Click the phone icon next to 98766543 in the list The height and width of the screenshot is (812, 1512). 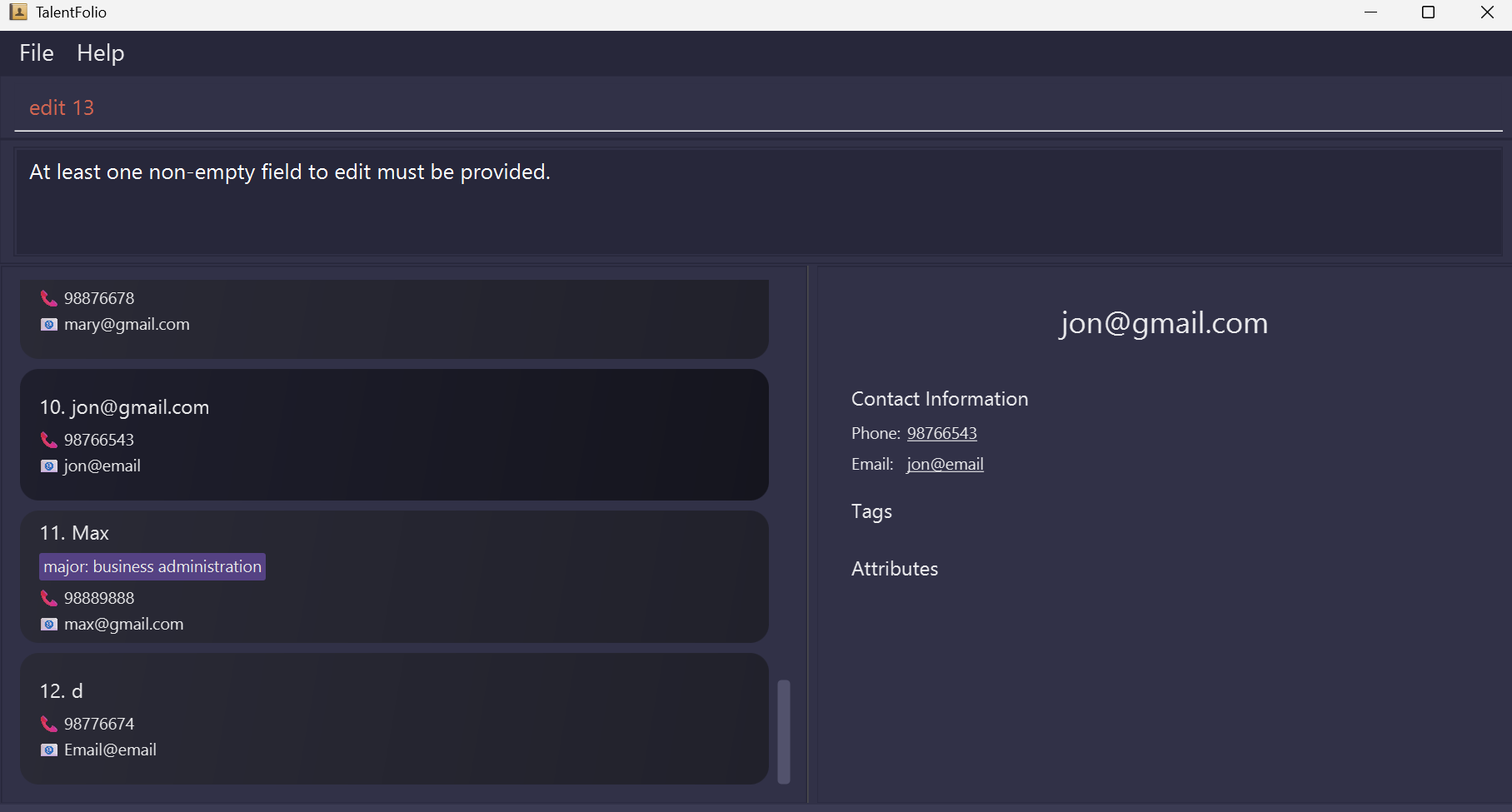point(49,440)
